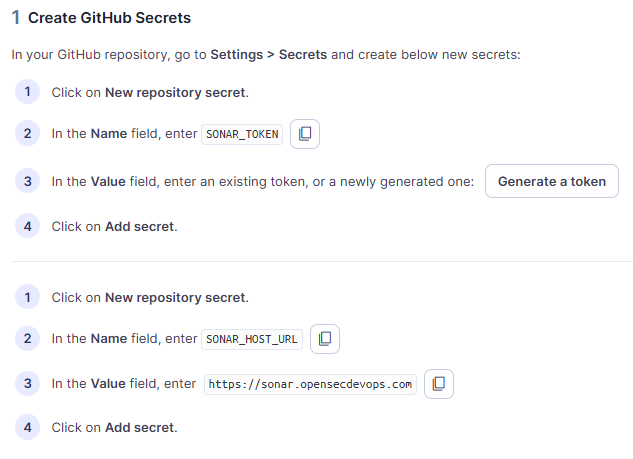Select the SONAR_HOST_URL code text
The height and width of the screenshot is (459, 633).
click(x=252, y=339)
